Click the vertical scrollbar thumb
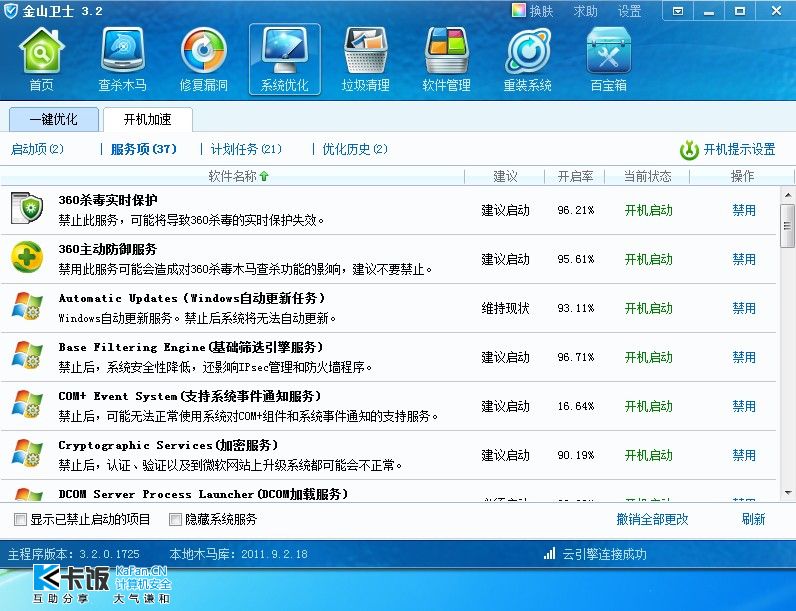 [787, 226]
